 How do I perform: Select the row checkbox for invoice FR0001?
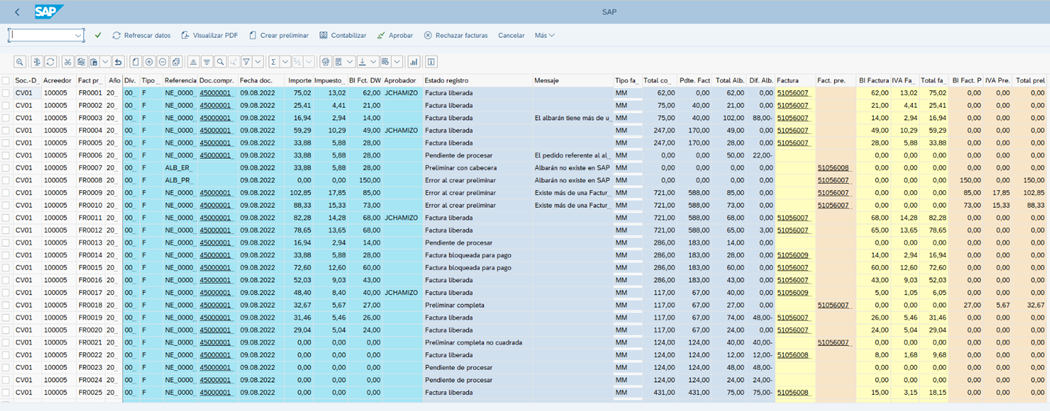pyautogui.click(x=6, y=92)
